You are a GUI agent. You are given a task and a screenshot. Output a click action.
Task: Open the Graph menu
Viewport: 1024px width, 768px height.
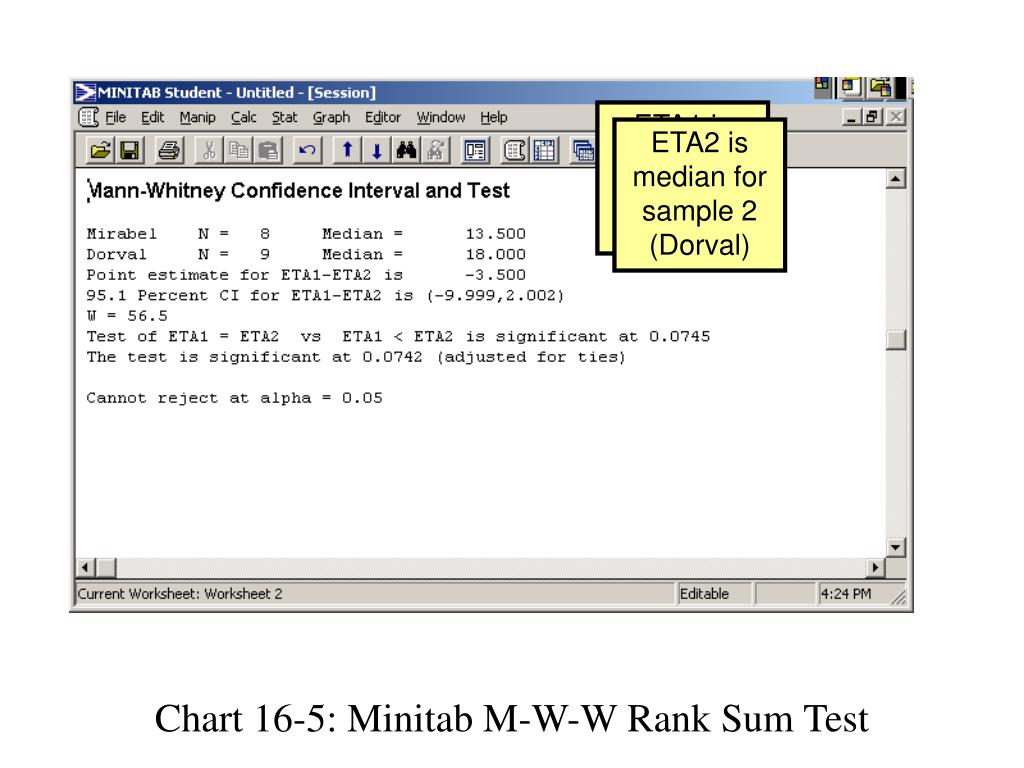(331, 118)
